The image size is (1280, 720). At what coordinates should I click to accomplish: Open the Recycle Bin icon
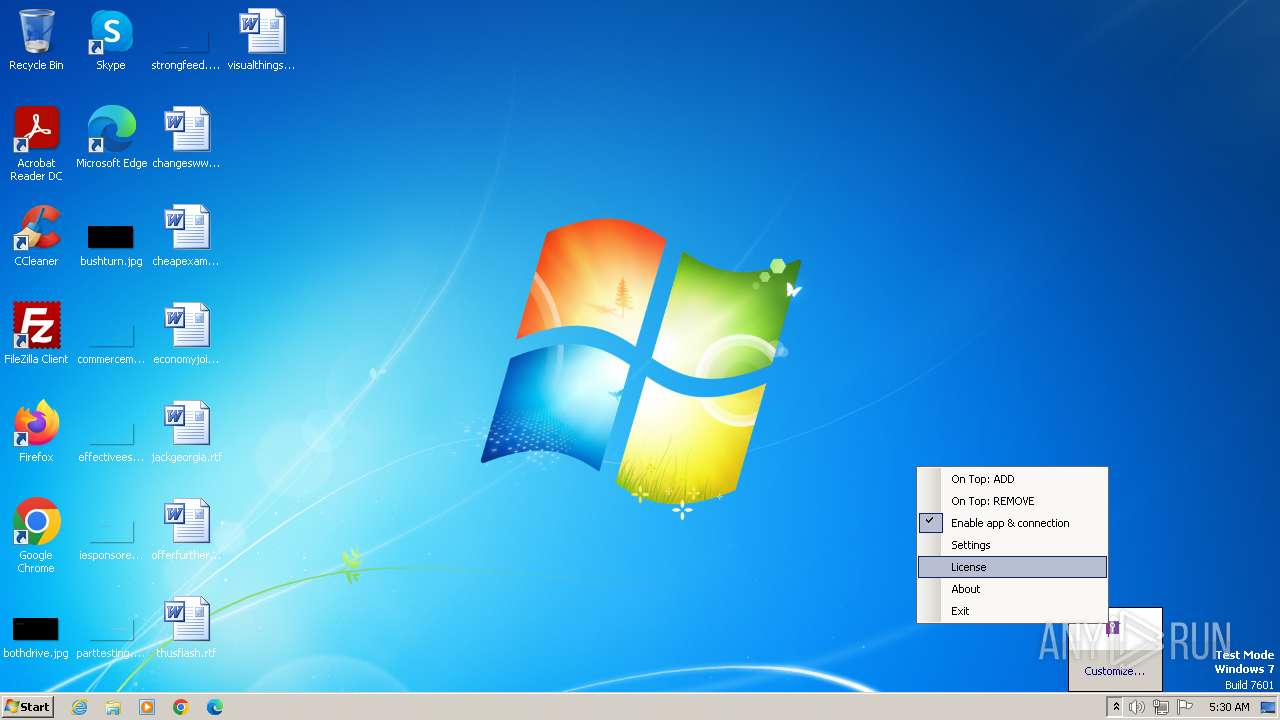[36, 40]
